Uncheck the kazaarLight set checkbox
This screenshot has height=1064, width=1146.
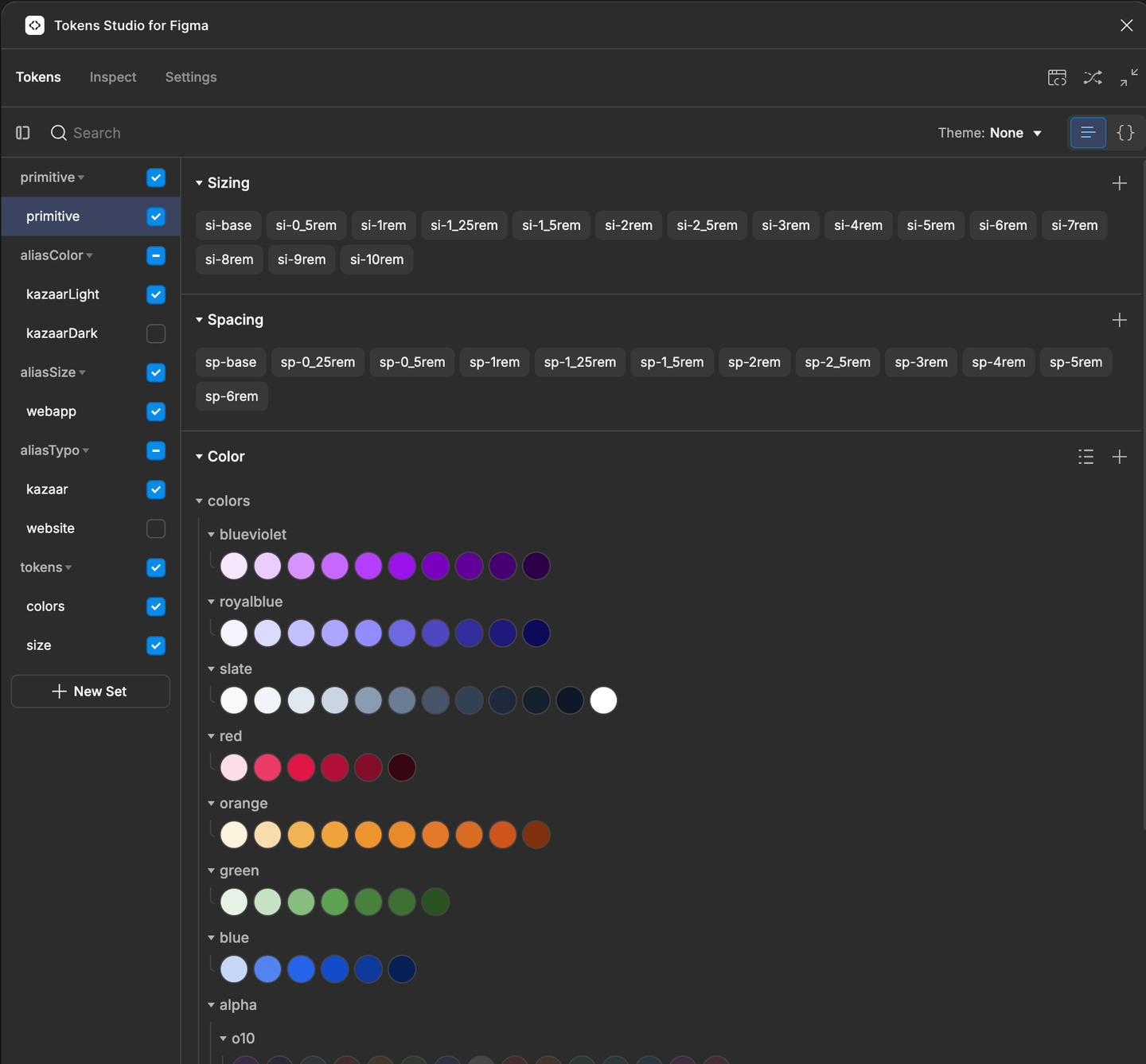point(156,294)
